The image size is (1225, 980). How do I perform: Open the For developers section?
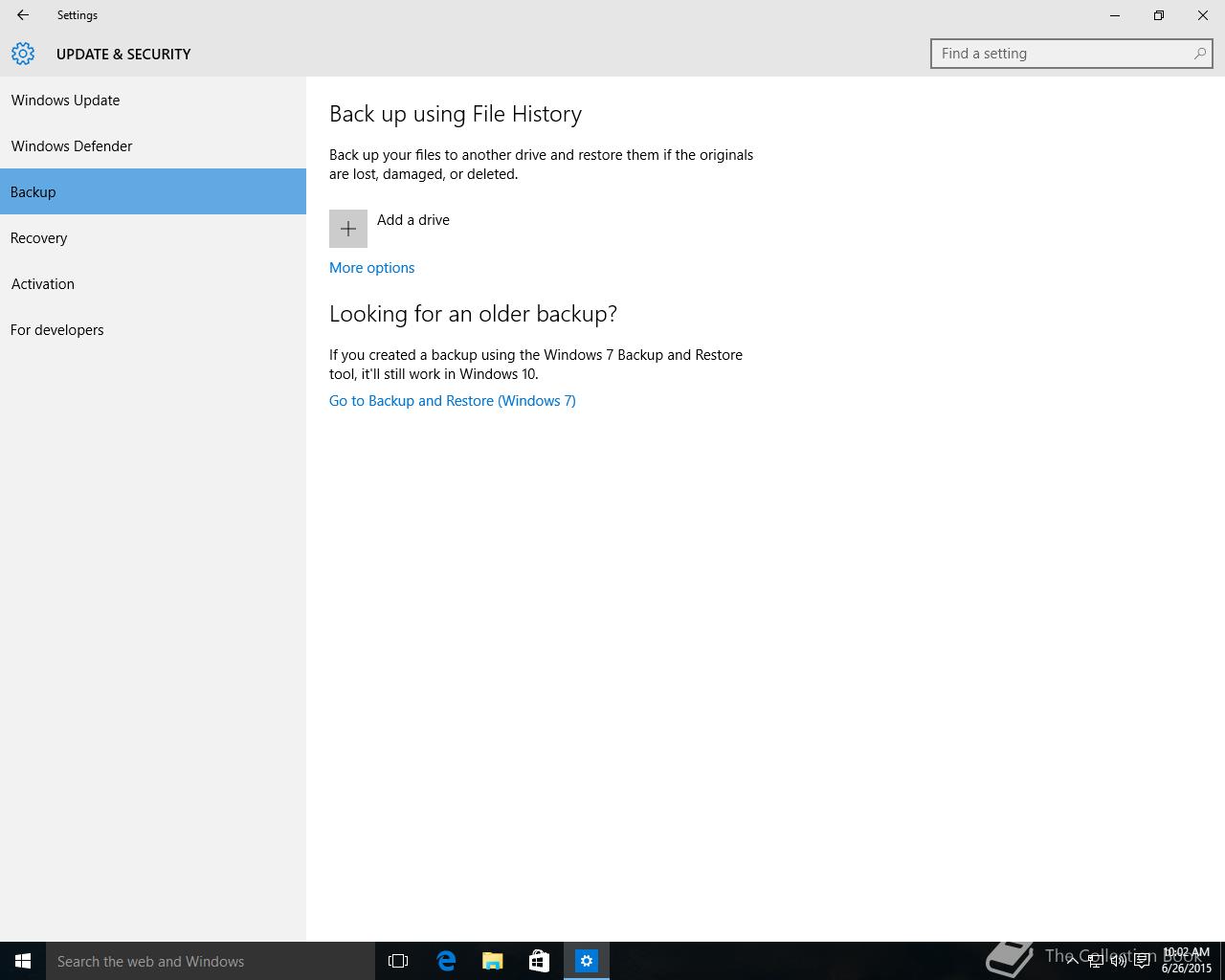pyautogui.click(x=153, y=329)
